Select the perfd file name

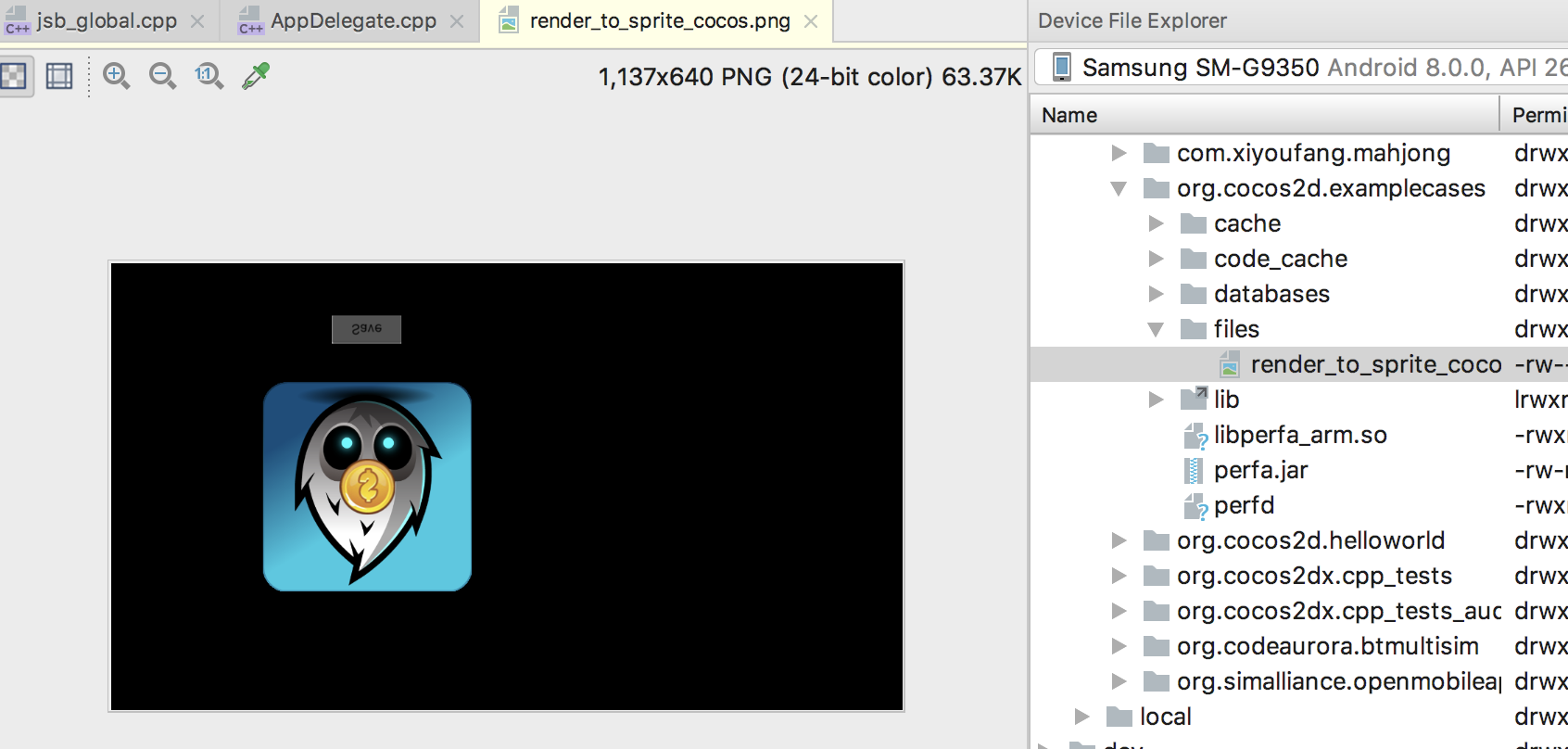click(x=1244, y=505)
